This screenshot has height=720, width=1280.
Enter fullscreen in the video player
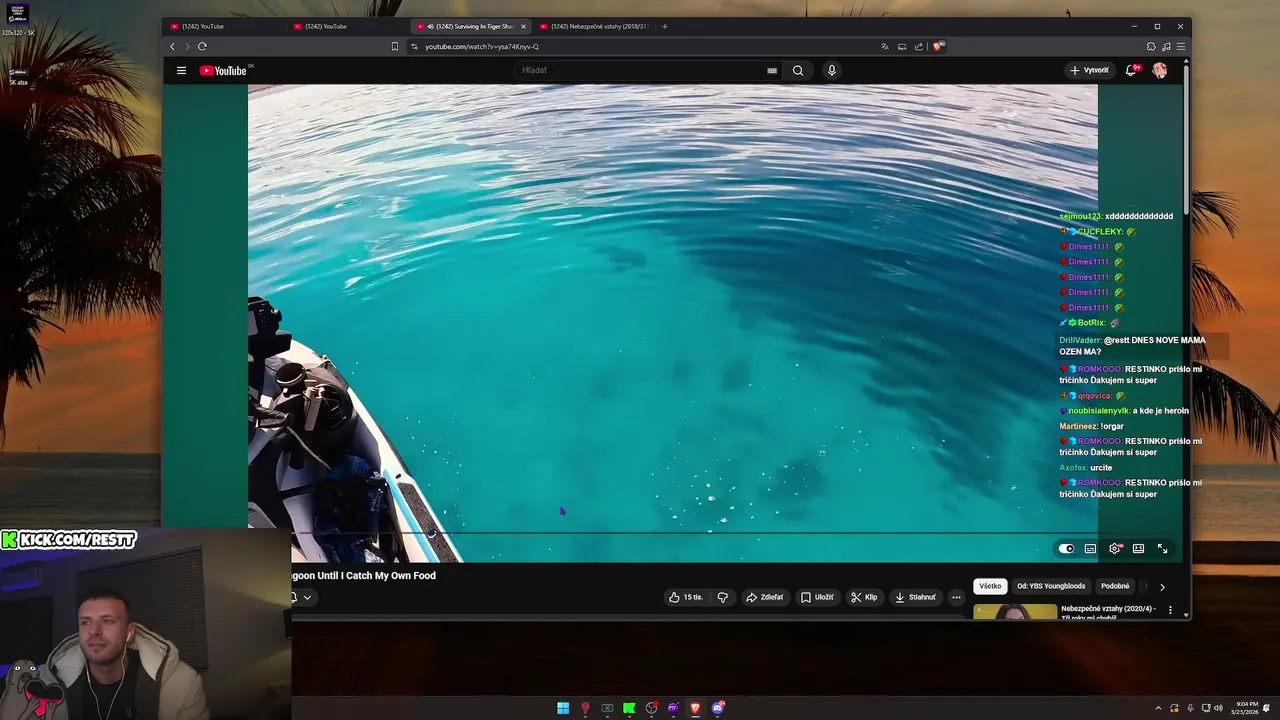1162,548
